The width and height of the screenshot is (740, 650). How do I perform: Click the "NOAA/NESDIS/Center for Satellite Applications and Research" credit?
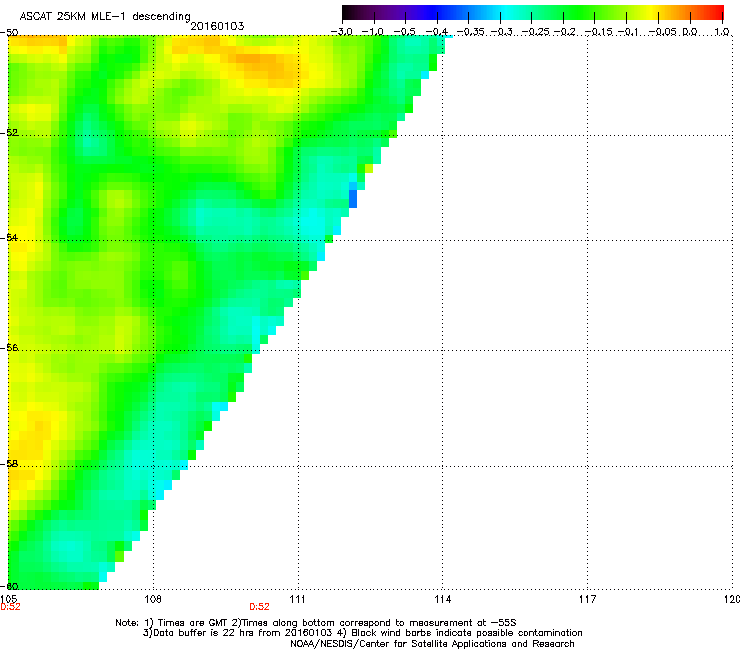tap(432, 644)
